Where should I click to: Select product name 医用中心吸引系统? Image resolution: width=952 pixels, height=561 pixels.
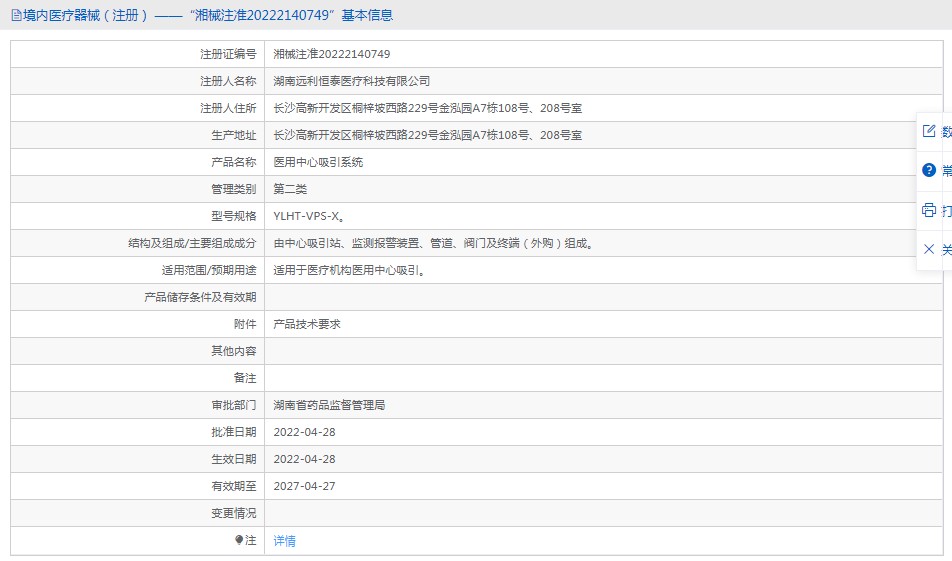(x=318, y=162)
